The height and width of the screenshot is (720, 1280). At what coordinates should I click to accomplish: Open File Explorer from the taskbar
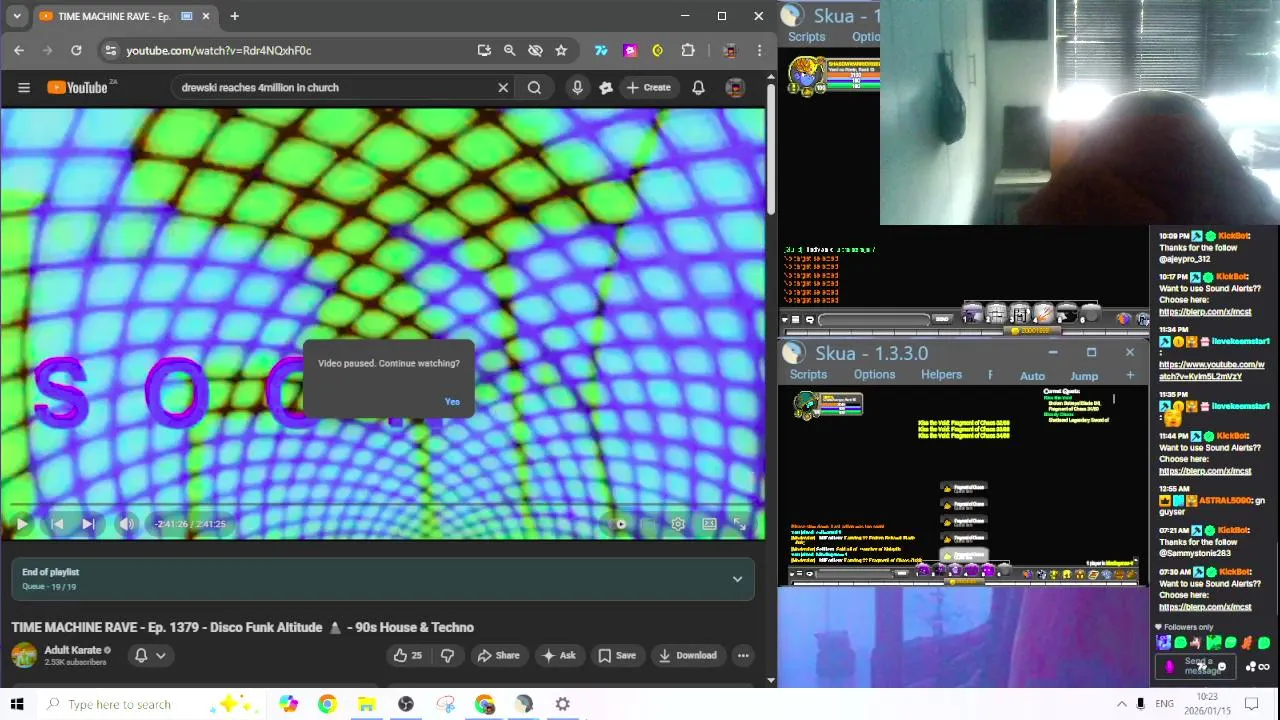366,704
